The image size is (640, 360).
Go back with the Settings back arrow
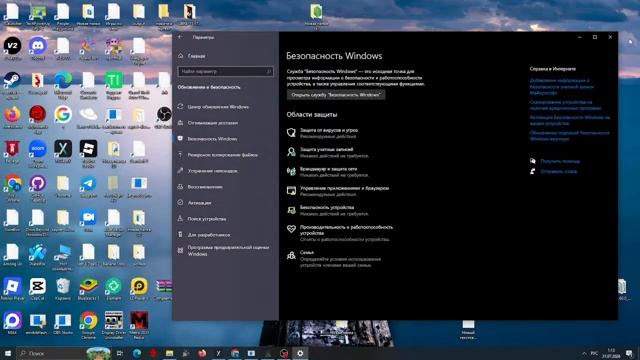(180, 37)
